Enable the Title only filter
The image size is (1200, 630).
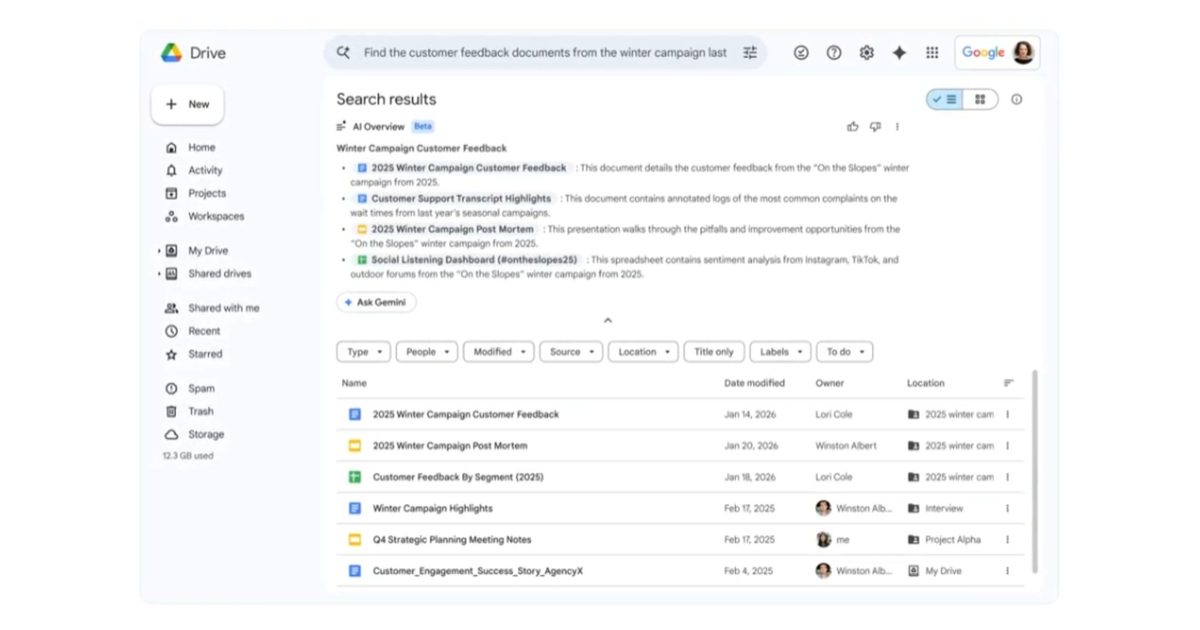tap(713, 351)
